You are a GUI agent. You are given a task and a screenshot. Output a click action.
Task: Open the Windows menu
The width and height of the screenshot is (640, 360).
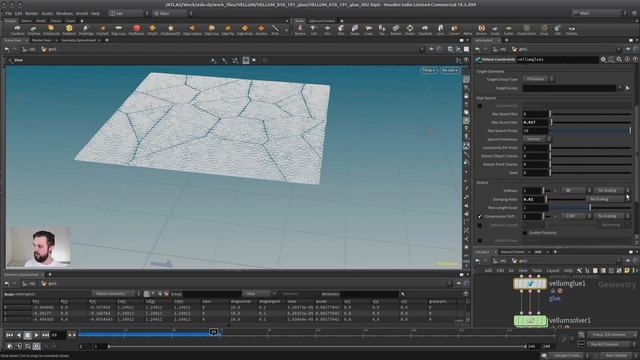point(64,13)
